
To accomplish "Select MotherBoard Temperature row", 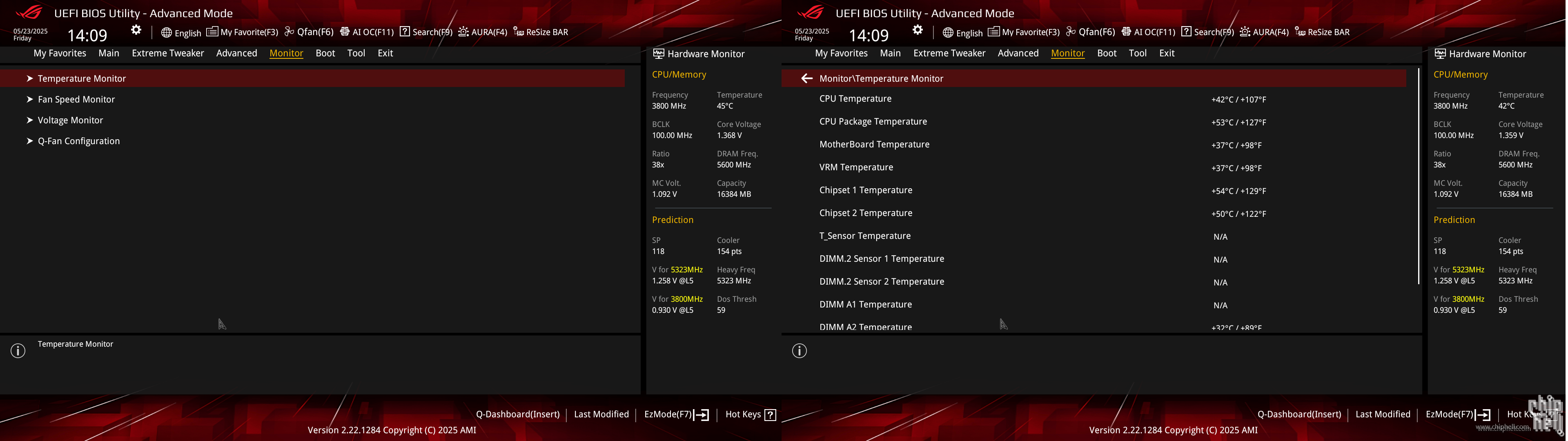I will click(1094, 145).
